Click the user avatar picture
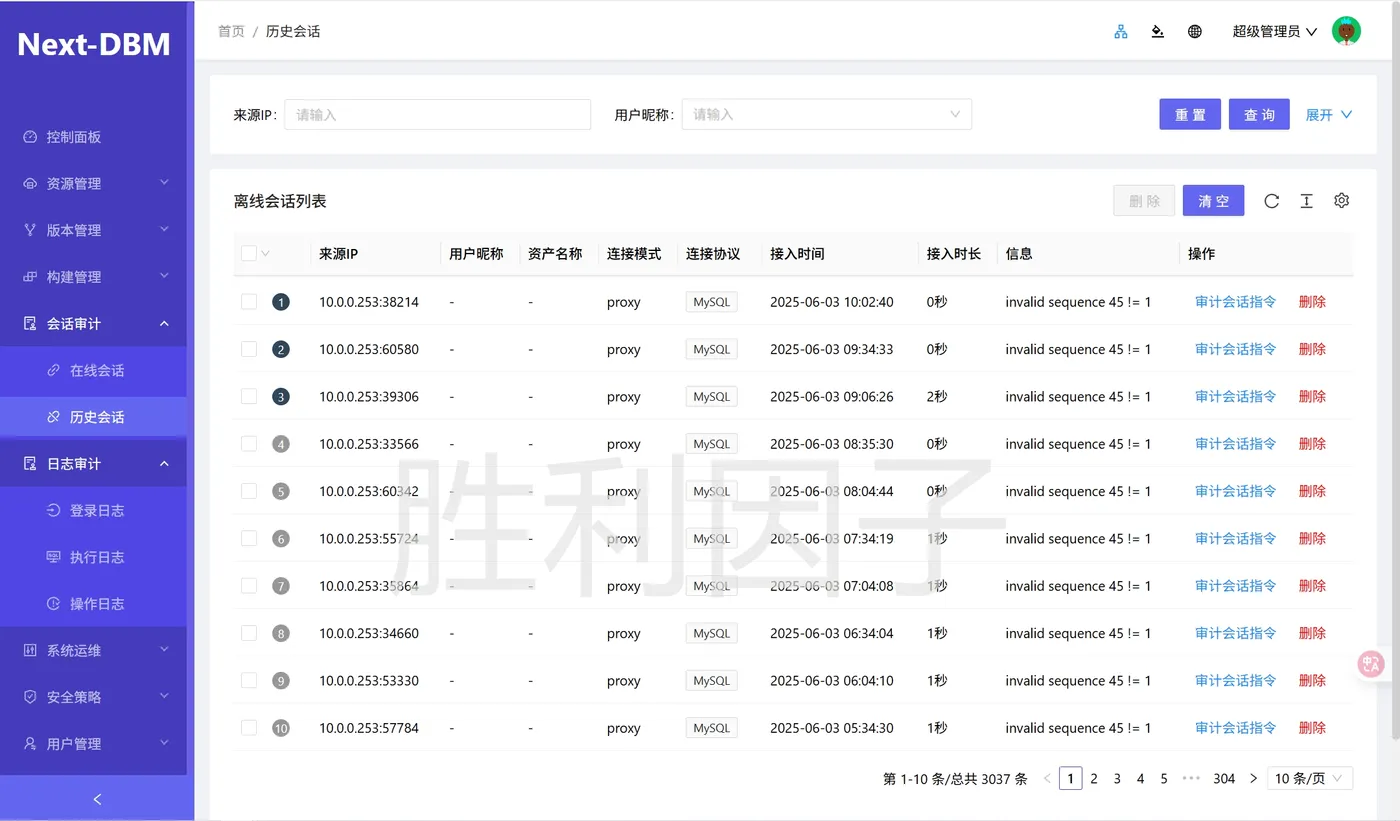This screenshot has height=821, width=1400. (1346, 31)
